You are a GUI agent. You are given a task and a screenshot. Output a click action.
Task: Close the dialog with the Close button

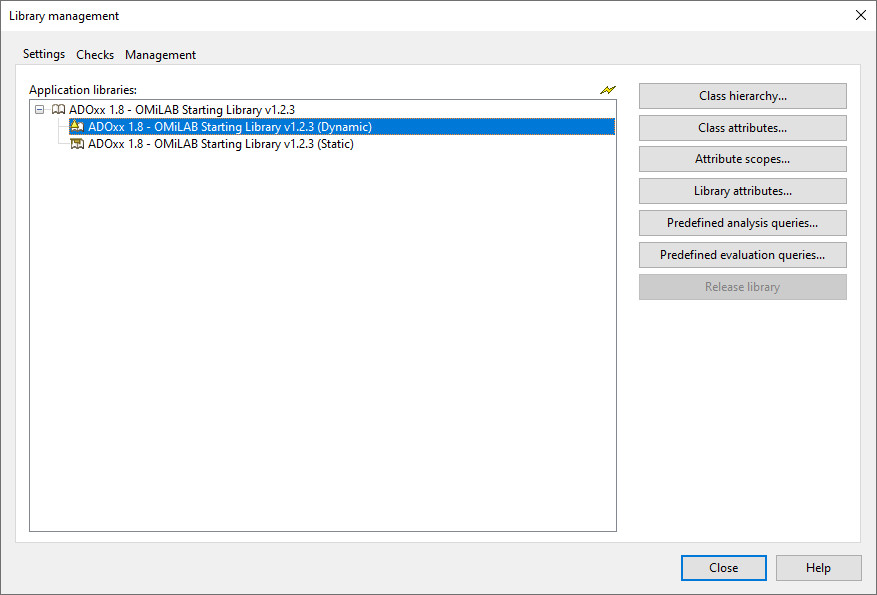point(724,568)
